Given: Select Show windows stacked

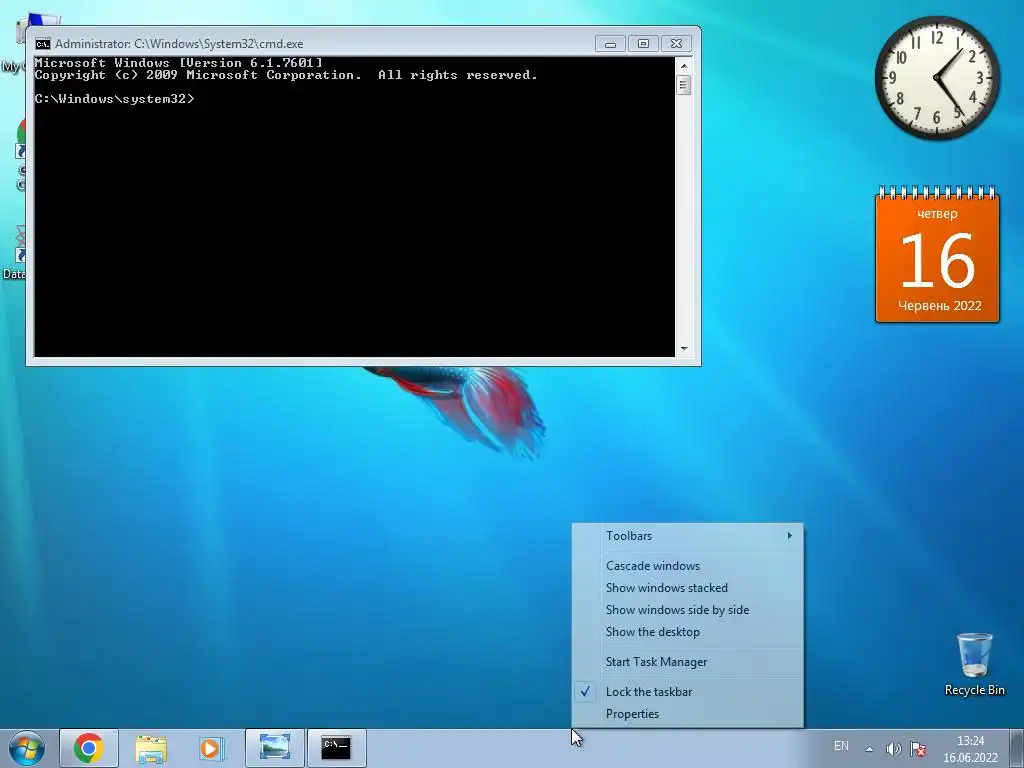Looking at the screenshot, I should pyautogui.click(x=688, y=588).
